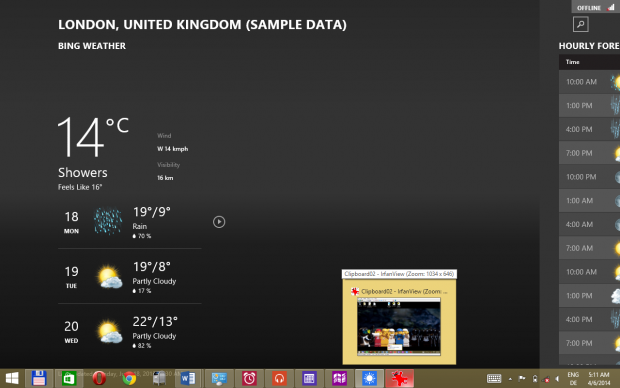Screen dimensions: 620x388
Task: Switch to the IrfanView taskbar icon
Action: coord(399,379)
